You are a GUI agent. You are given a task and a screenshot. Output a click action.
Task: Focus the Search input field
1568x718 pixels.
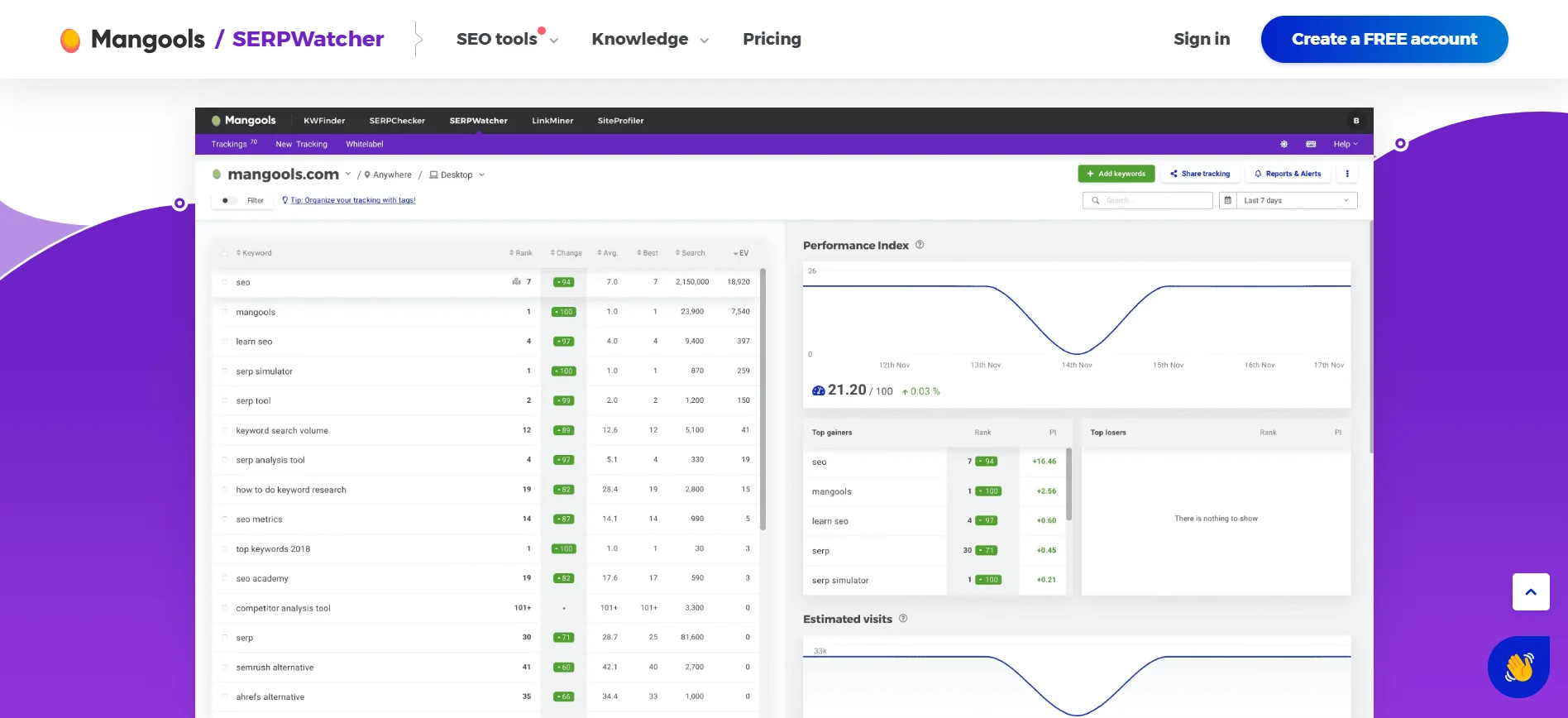point(1148,200)
